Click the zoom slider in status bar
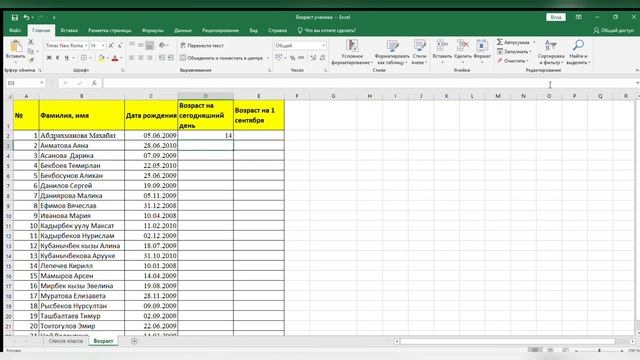Image resolution: width=640 pixels, height=360 pixels. point(599,350)
